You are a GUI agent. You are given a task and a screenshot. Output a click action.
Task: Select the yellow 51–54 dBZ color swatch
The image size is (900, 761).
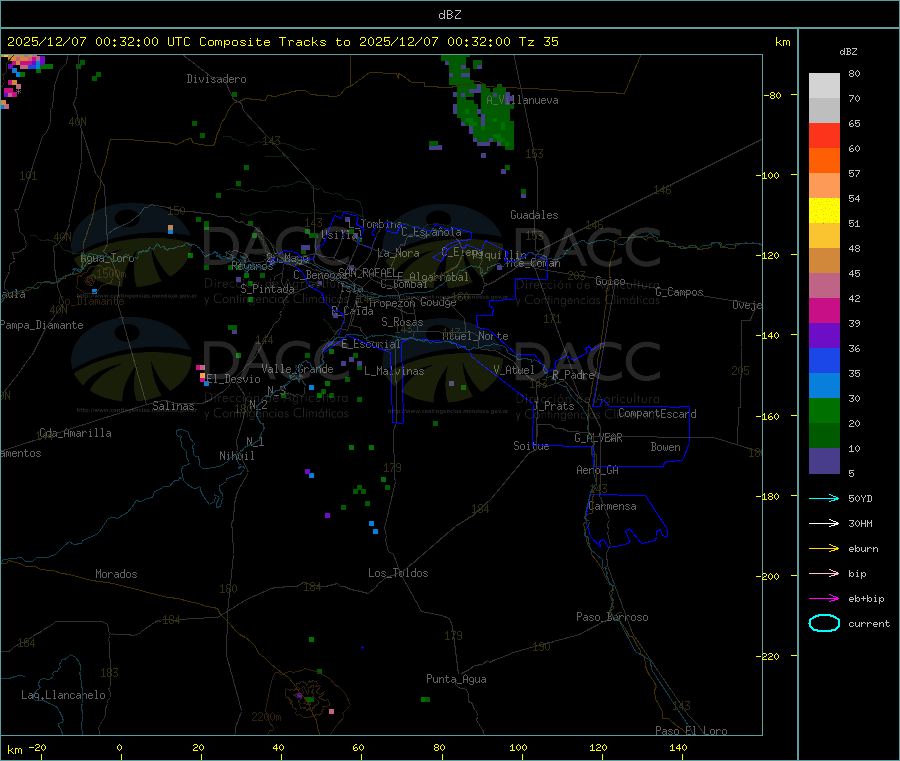[x=824, y=211]
